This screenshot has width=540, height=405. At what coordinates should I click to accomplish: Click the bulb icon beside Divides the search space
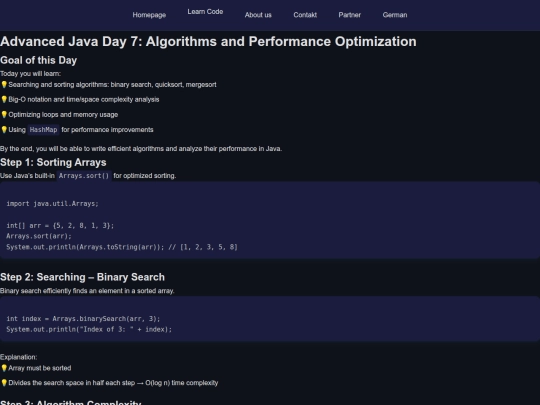(x=4, y=383)
